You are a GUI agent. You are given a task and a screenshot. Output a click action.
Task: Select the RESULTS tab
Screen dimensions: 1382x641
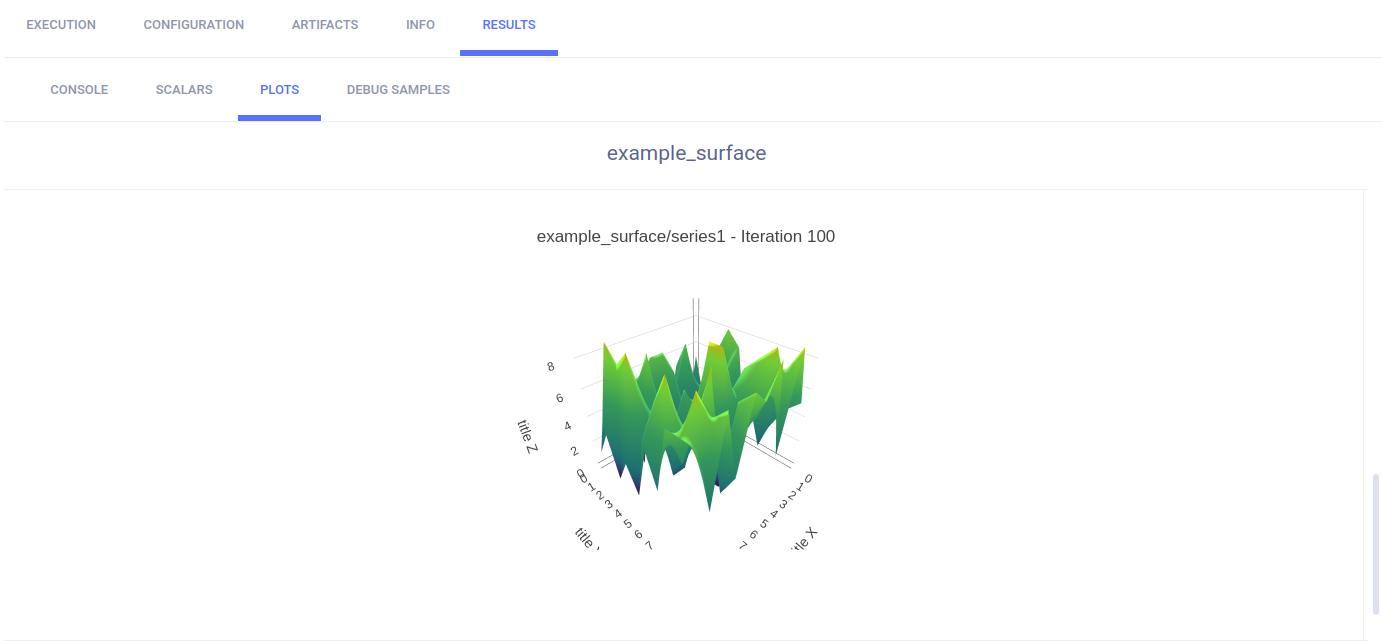pyautogui.click(x=509, y=25)
